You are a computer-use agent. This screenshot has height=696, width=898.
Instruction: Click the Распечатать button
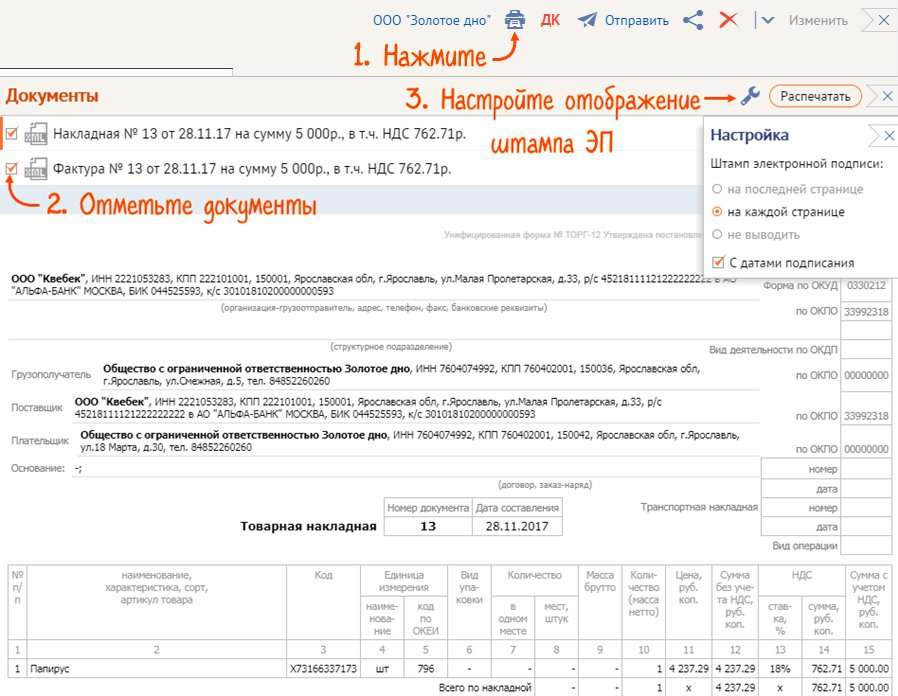point(815,96)
